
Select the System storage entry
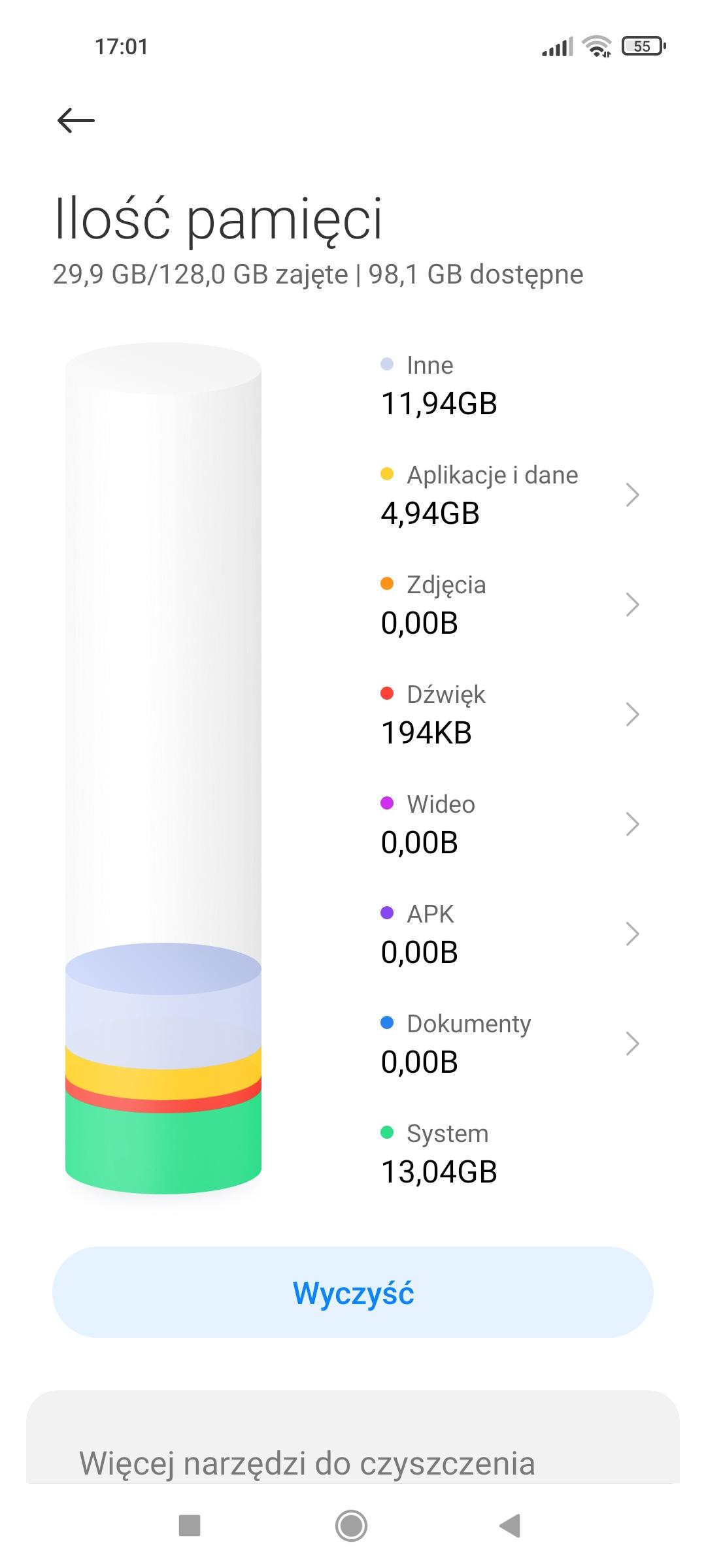439,1154
